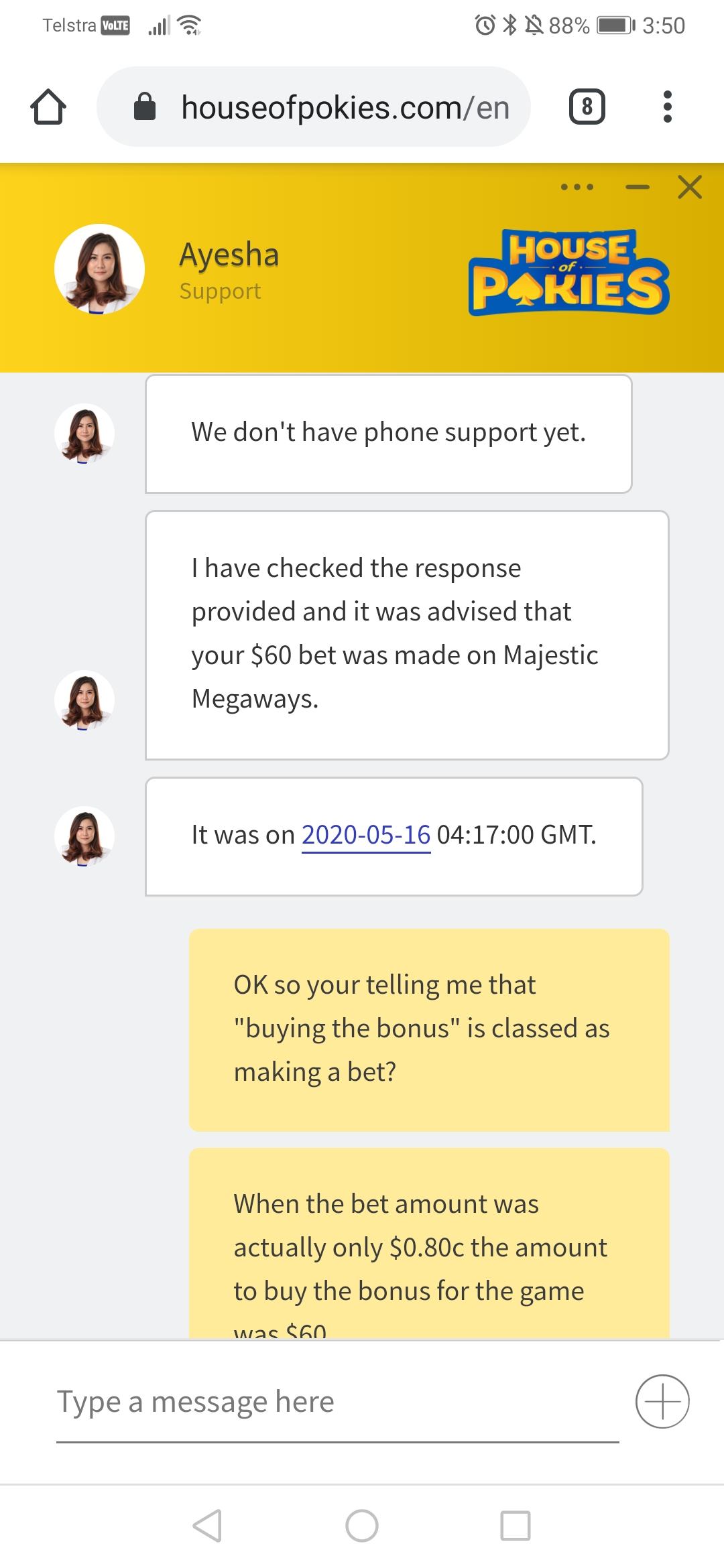
Task: Tap the avatar beside phone support message
Action: [84, 434]
